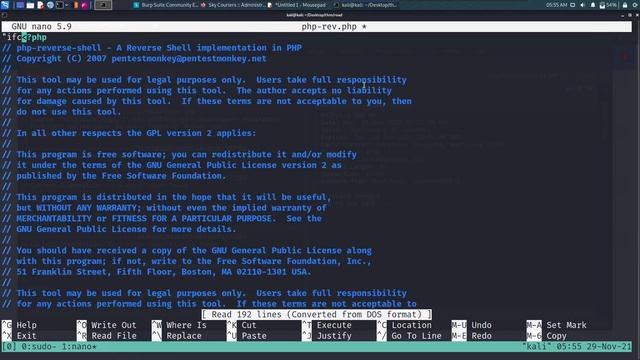Launch the terminal emulator panel icon
The height and width of the screenshot is (360, 640).
[60, 5]
